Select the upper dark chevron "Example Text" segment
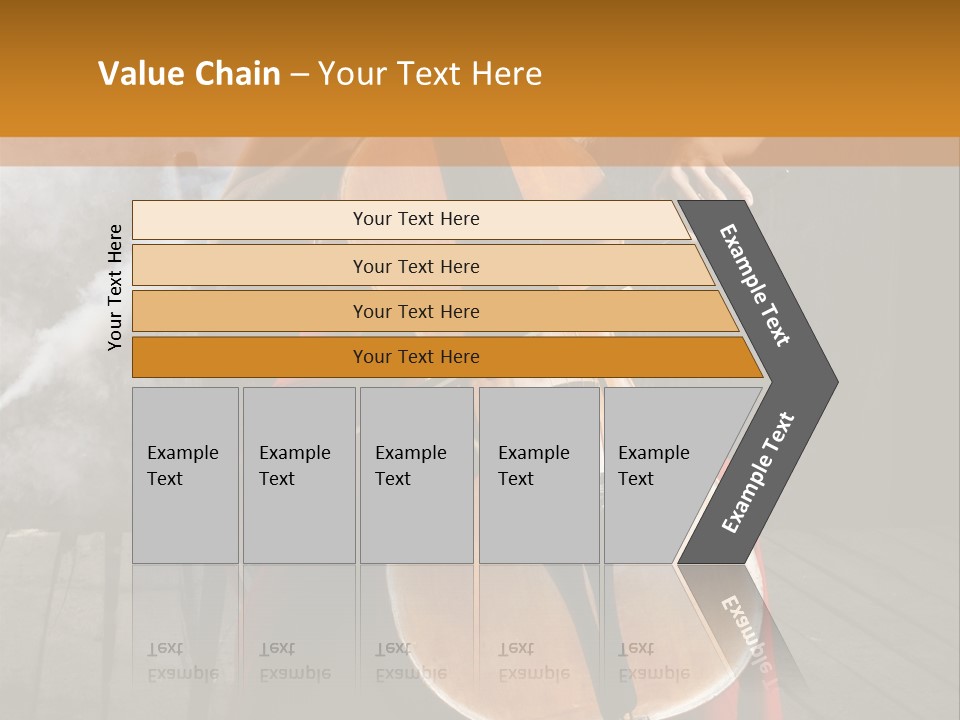The height and width of the screenshot is (720, 960). point(756,284)
